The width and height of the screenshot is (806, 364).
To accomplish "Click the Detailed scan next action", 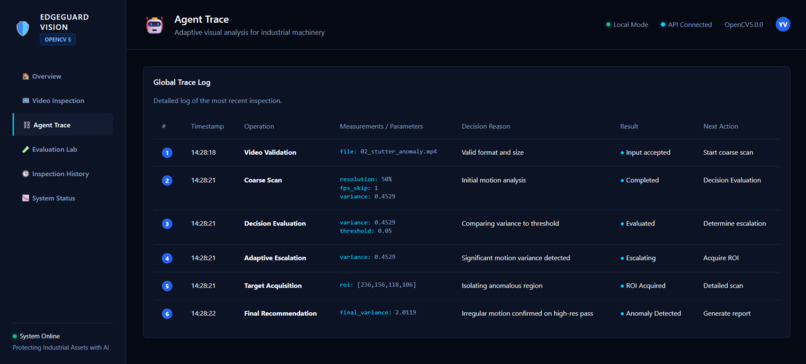I will [723, 286].
